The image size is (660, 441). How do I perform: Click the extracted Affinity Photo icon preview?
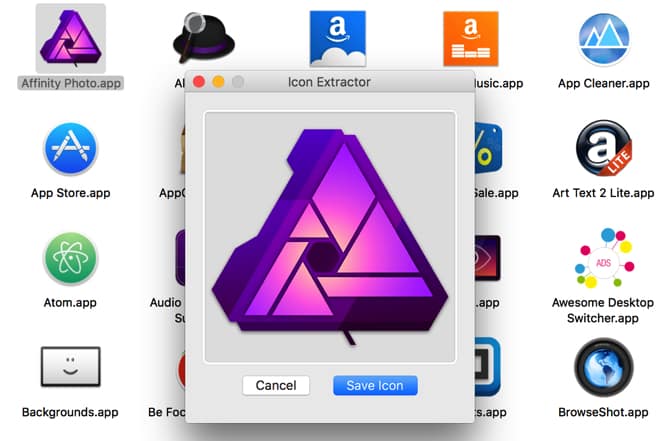point(330,236)
